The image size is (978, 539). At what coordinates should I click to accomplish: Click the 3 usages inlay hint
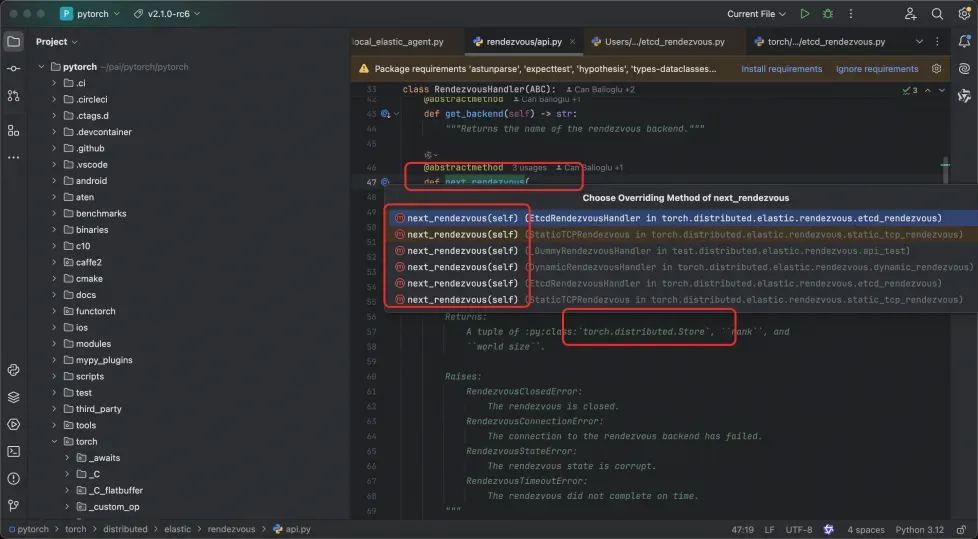pyautogui.click(x=529, y=168)
